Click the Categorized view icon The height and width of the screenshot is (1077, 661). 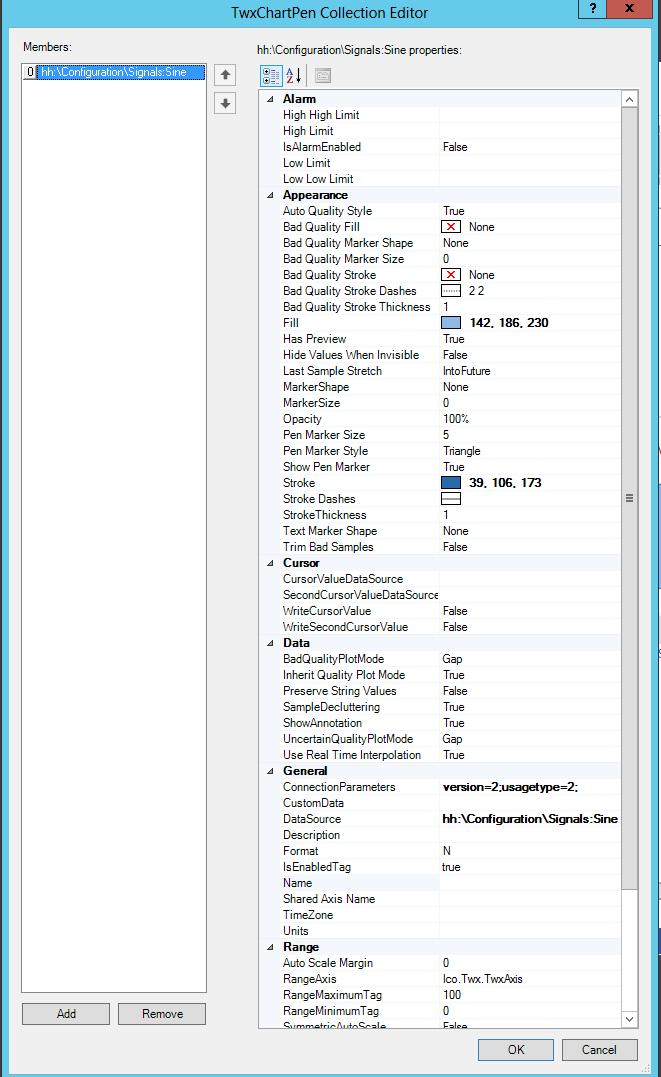[x=271, y=75]
